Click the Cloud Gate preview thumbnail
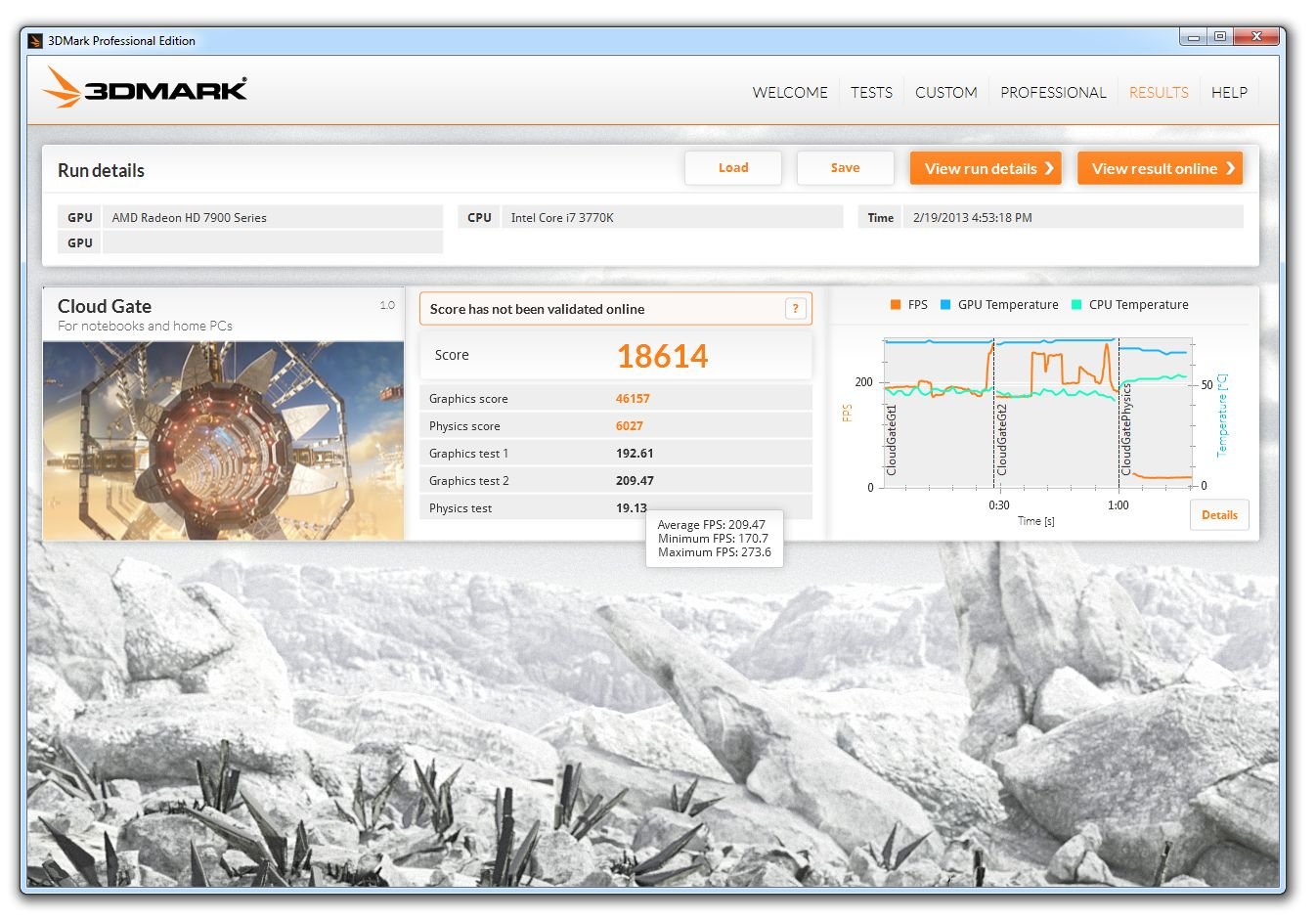The image size is (1316, 920). click(223, 440)
